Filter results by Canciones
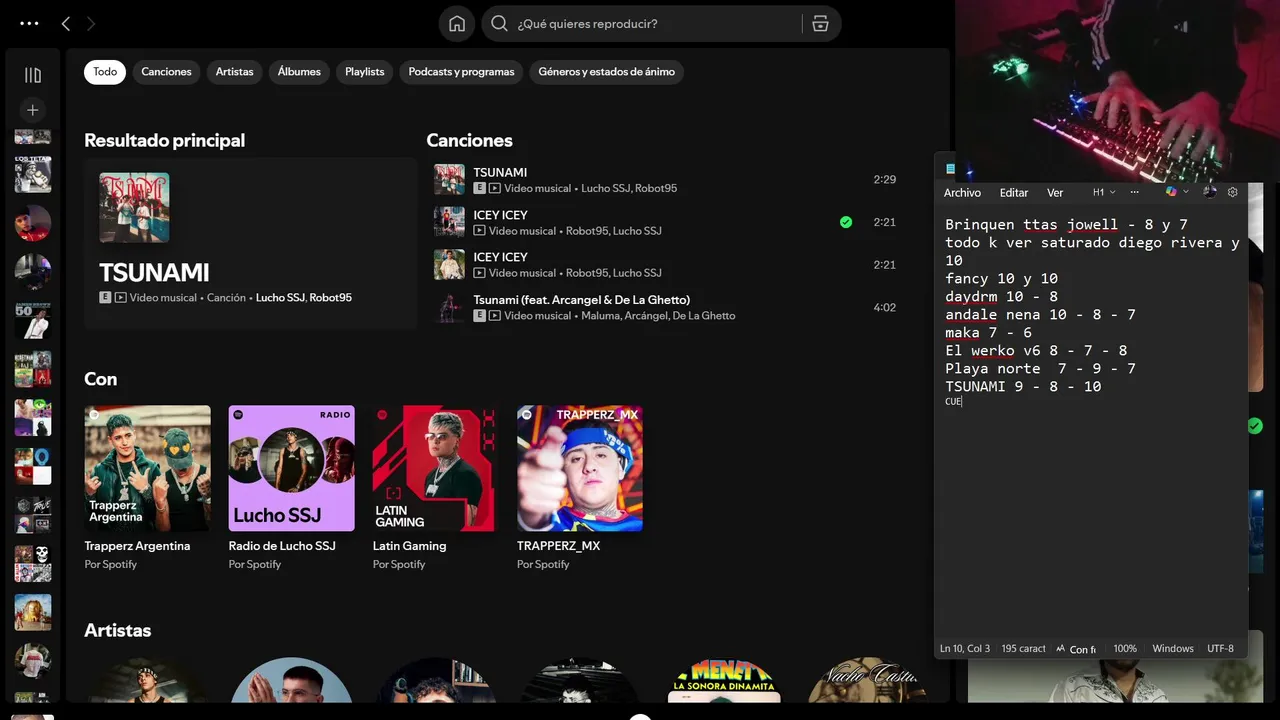 pos(166,72)
